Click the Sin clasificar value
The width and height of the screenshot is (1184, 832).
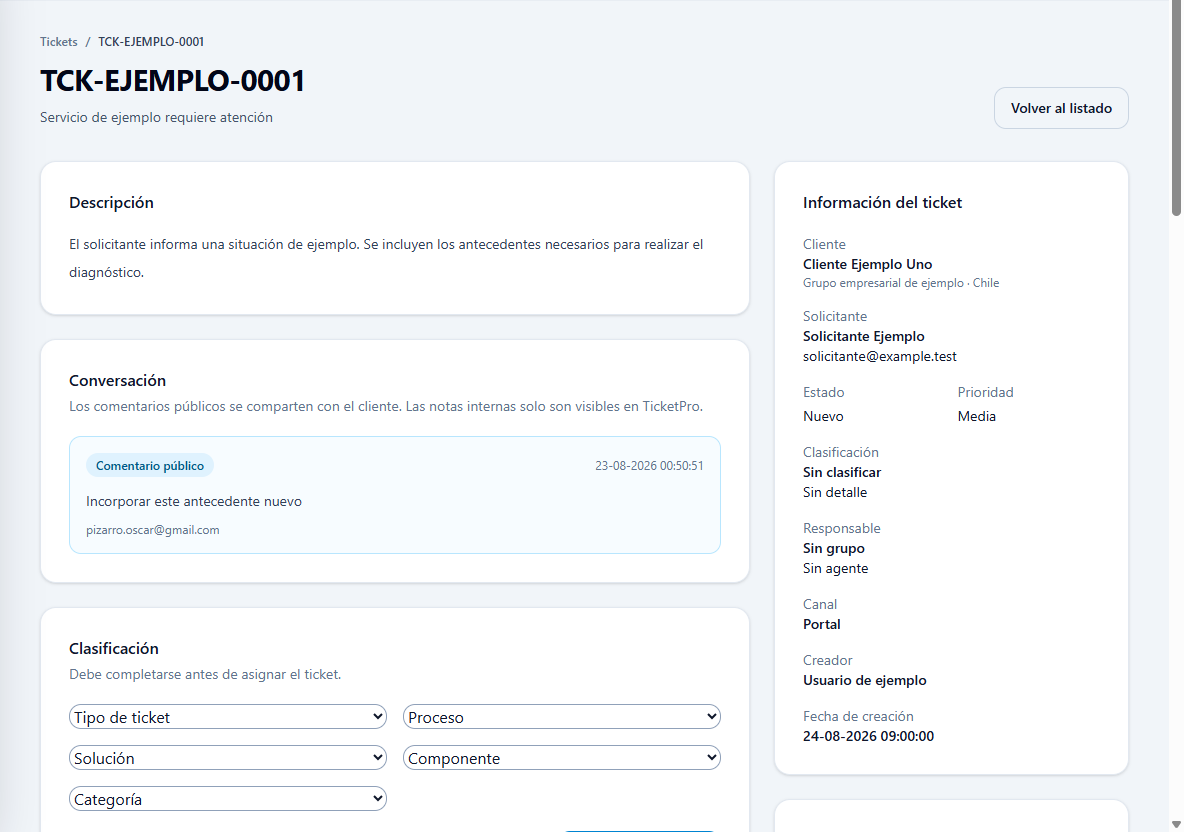pos(842,472)
